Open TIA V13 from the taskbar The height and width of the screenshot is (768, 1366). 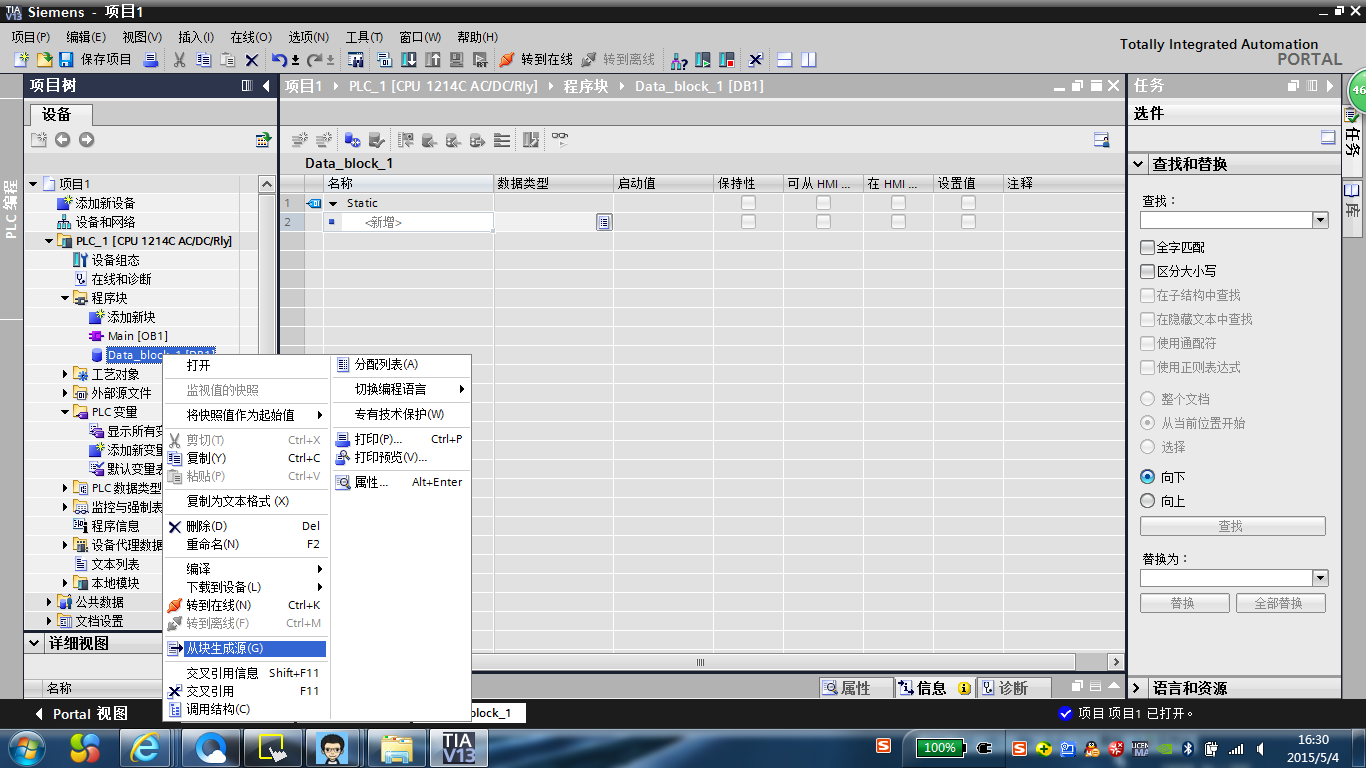pos(459,747)
